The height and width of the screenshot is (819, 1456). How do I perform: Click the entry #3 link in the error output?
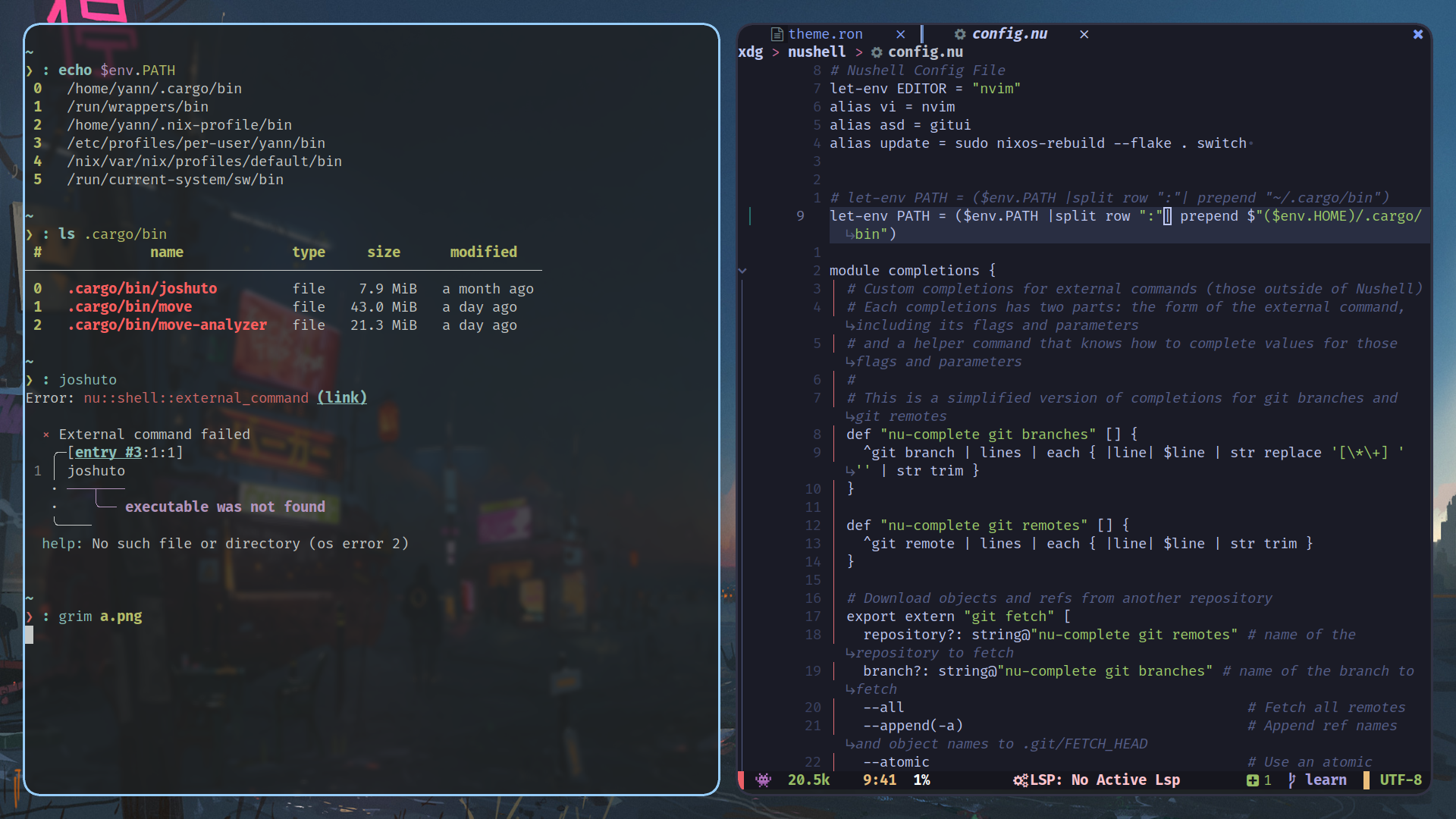tap(107, 452)
